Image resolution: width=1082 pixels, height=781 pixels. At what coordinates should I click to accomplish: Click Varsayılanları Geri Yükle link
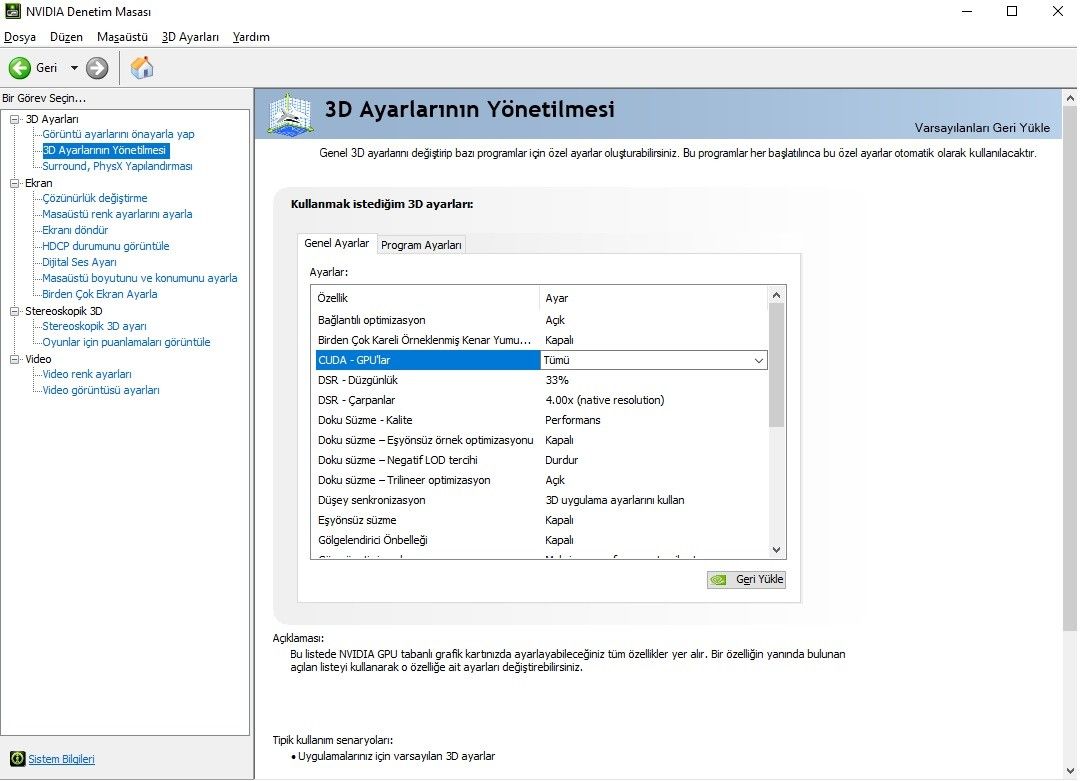tap(982, 128)
